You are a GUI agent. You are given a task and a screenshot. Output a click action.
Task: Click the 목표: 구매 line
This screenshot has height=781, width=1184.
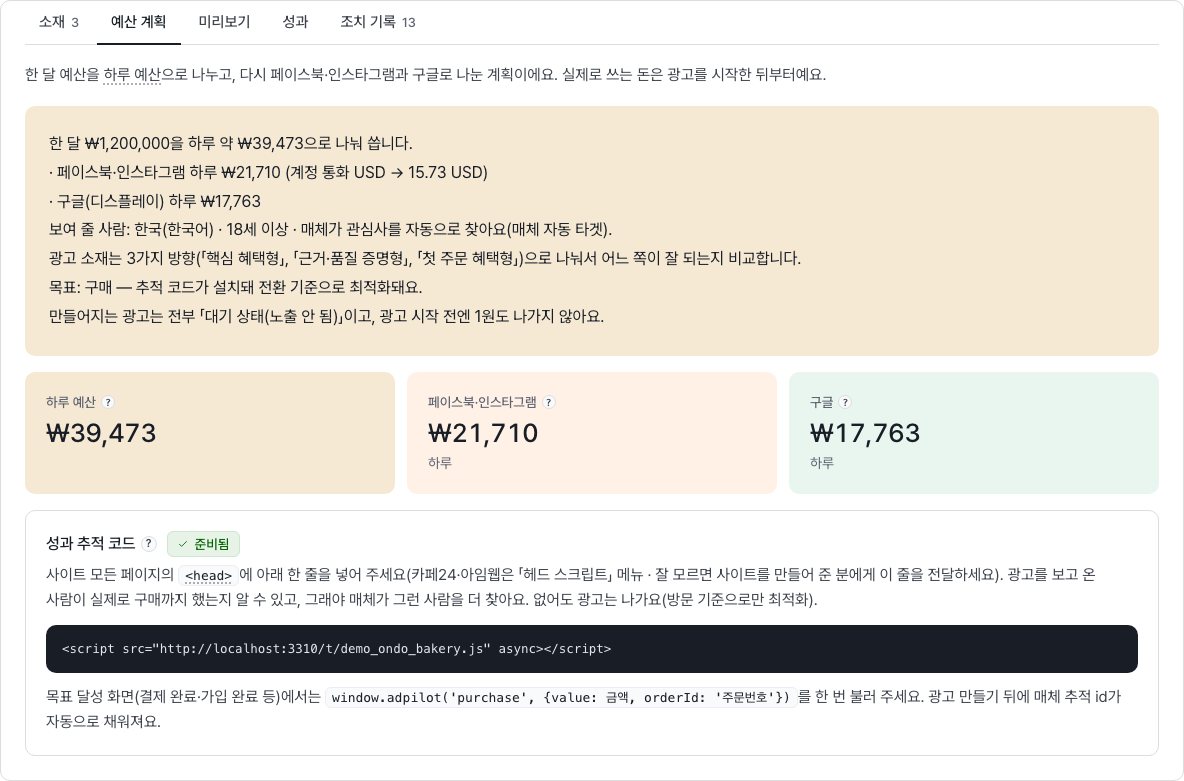(236, 287)
